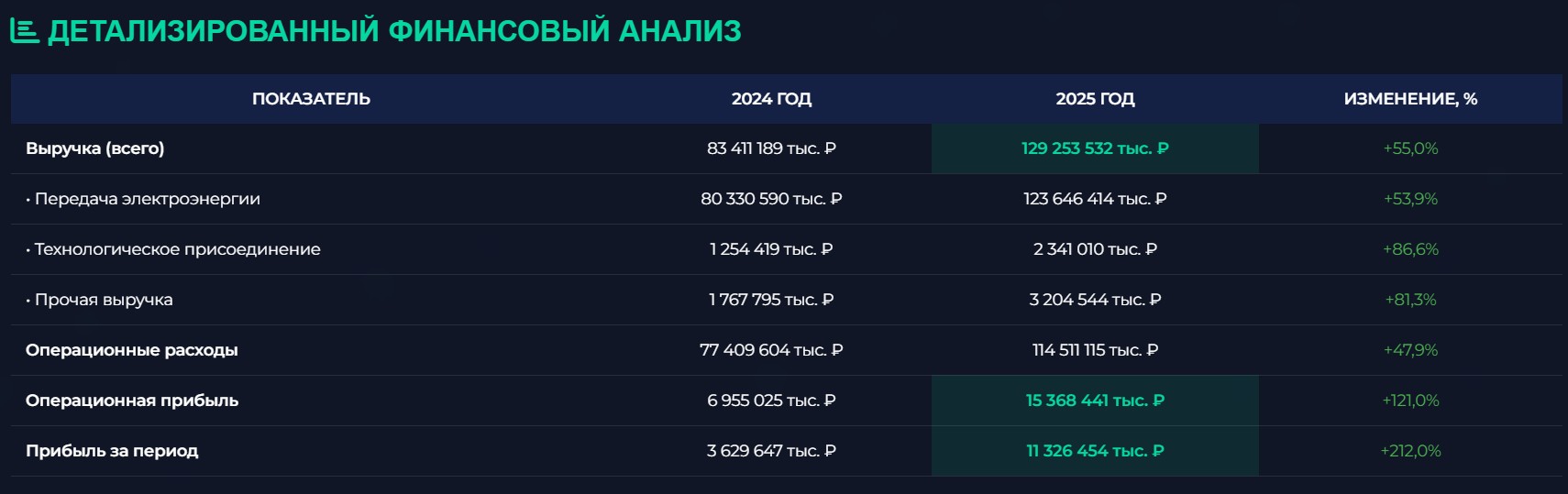1568x494 pixels.
Task: Click the +86,6% change value
Action: point(1410,249)
